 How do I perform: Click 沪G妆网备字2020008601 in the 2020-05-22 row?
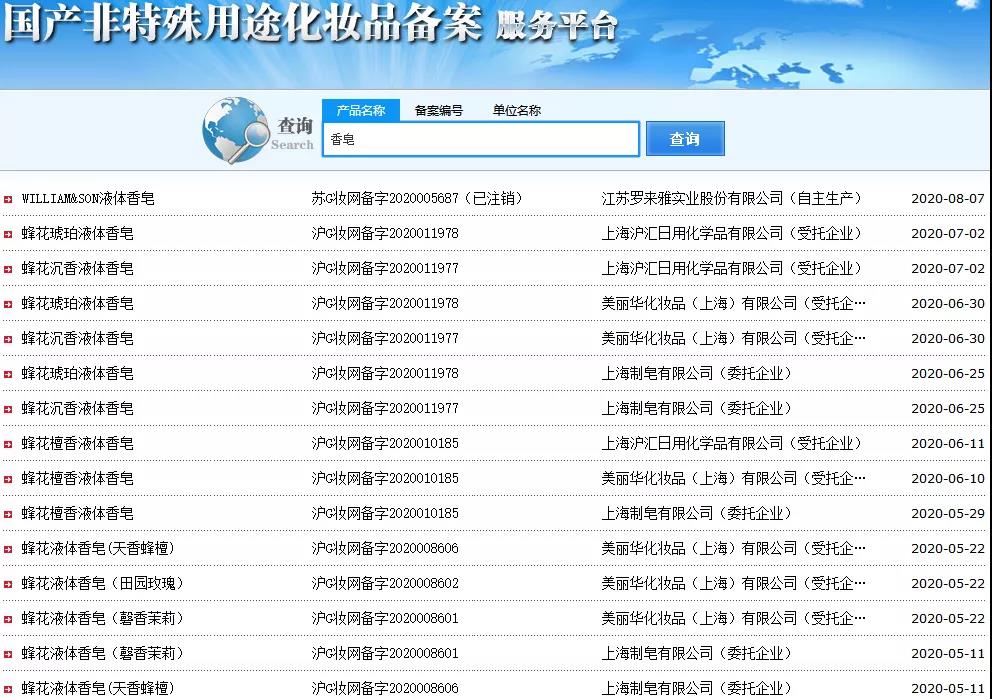point(385,618)
